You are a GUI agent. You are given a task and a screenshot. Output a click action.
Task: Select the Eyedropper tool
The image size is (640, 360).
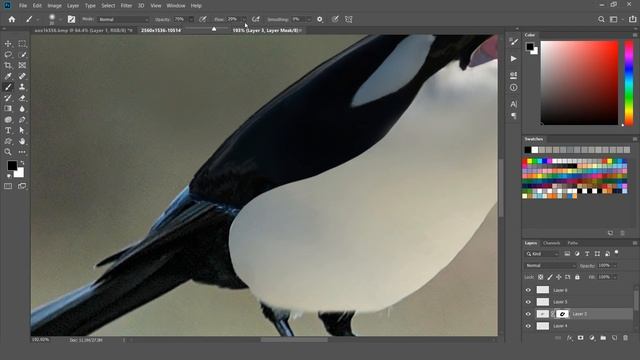(8, 76)
